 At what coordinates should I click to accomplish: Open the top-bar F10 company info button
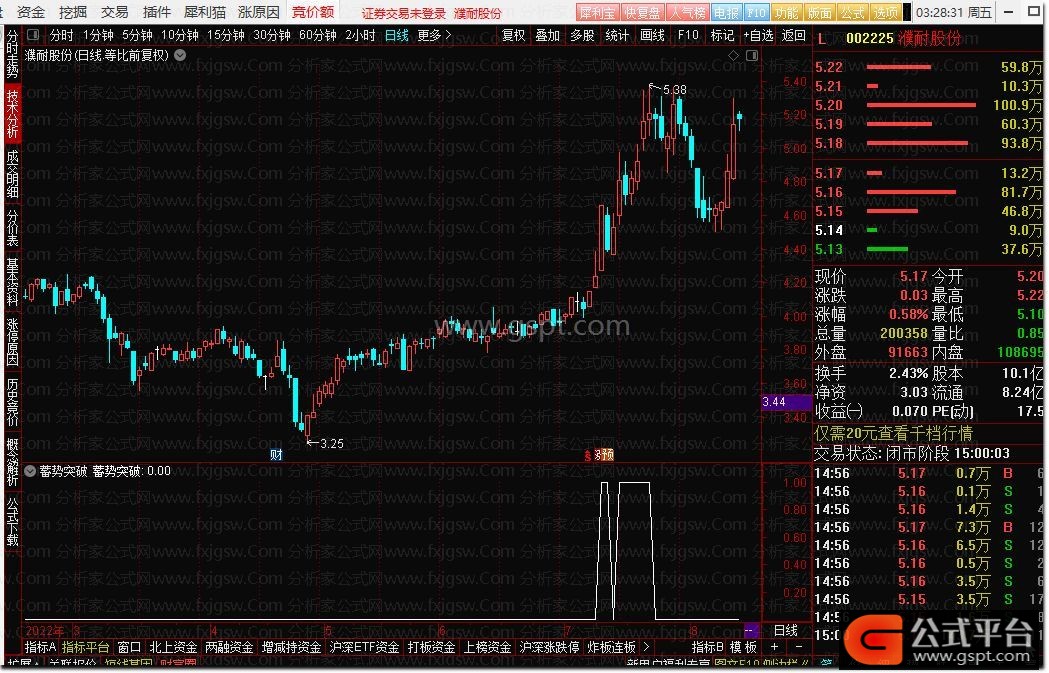(x=757, y=13)
